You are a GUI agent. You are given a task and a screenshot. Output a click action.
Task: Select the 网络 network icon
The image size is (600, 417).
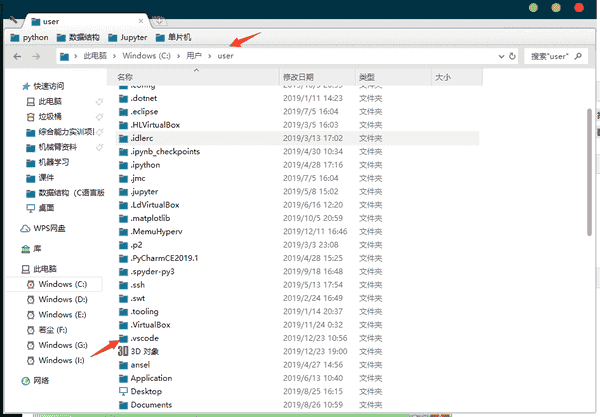(25, 380)
